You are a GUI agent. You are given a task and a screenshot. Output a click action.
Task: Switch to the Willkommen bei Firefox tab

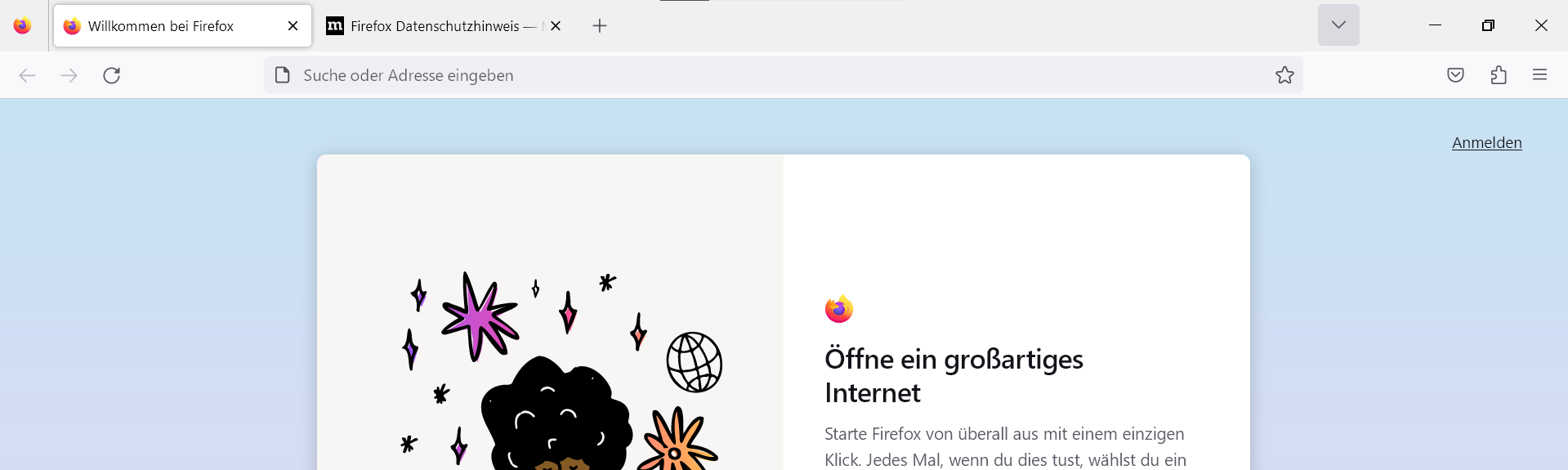[x=182, y=25]
